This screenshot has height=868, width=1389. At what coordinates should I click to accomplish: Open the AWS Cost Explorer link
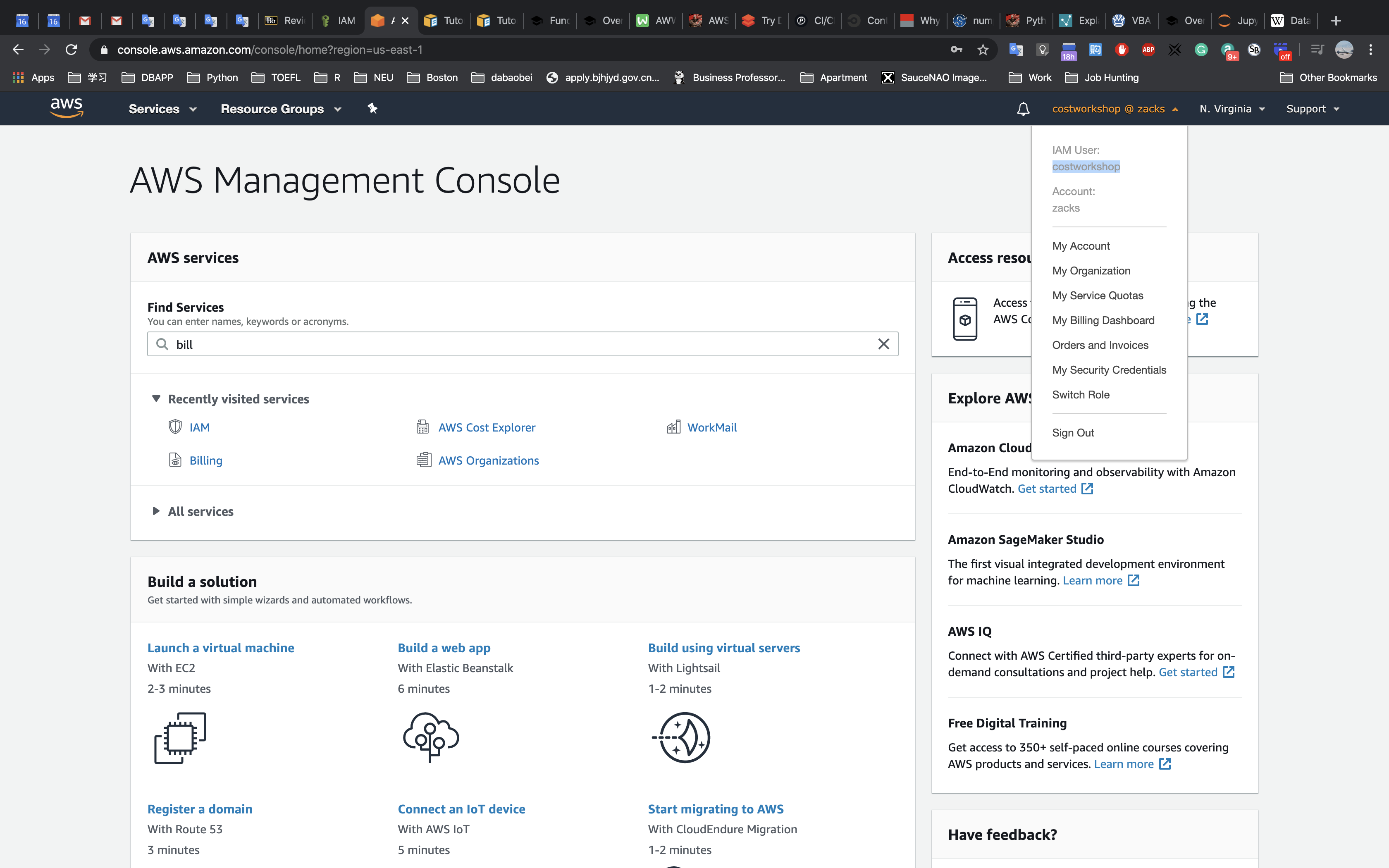pyautogui.click(x=486, y=427)
